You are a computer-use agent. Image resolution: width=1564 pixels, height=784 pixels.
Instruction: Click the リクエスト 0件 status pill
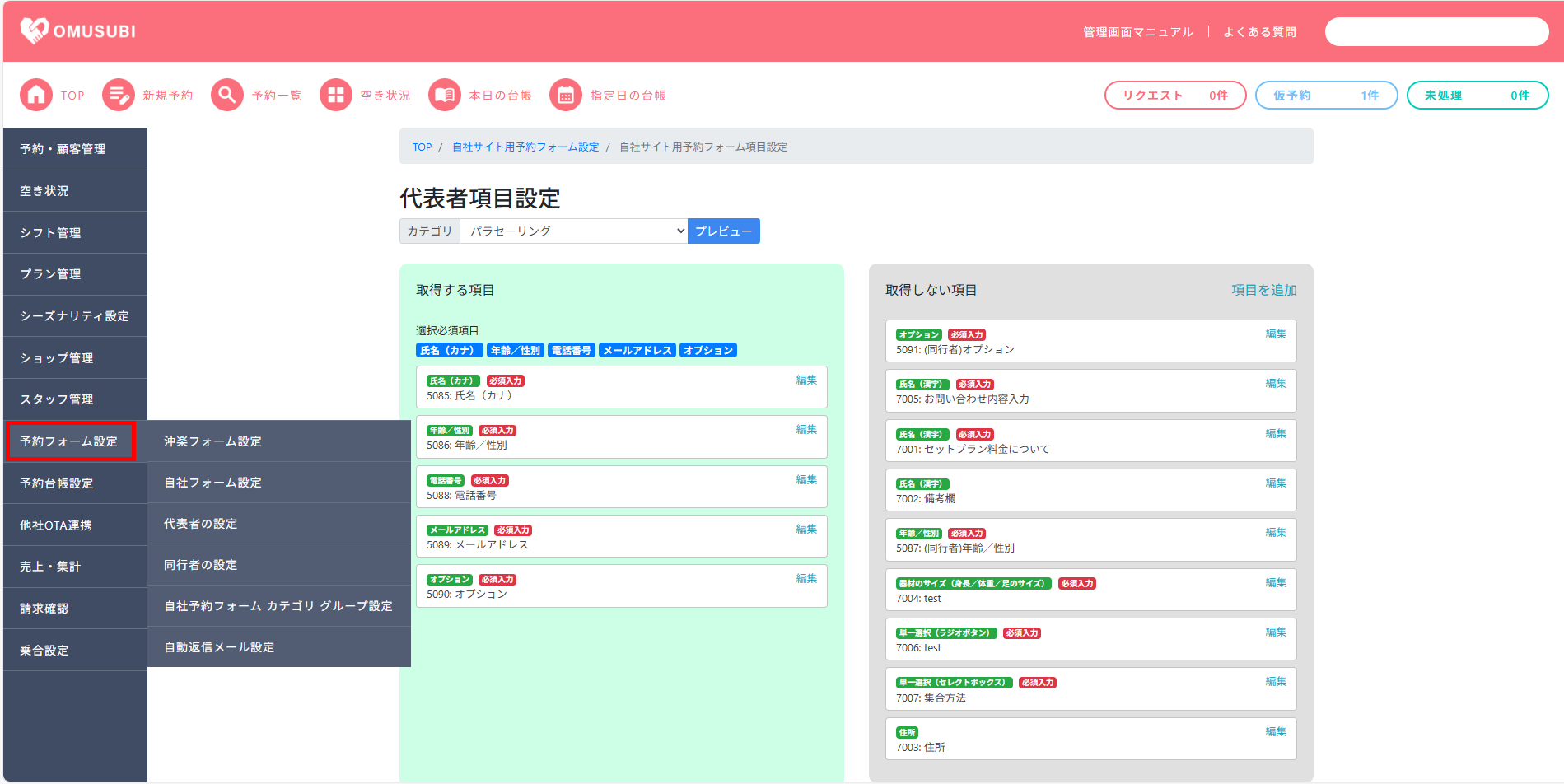pyautogui.click(x=1174, y=96)
